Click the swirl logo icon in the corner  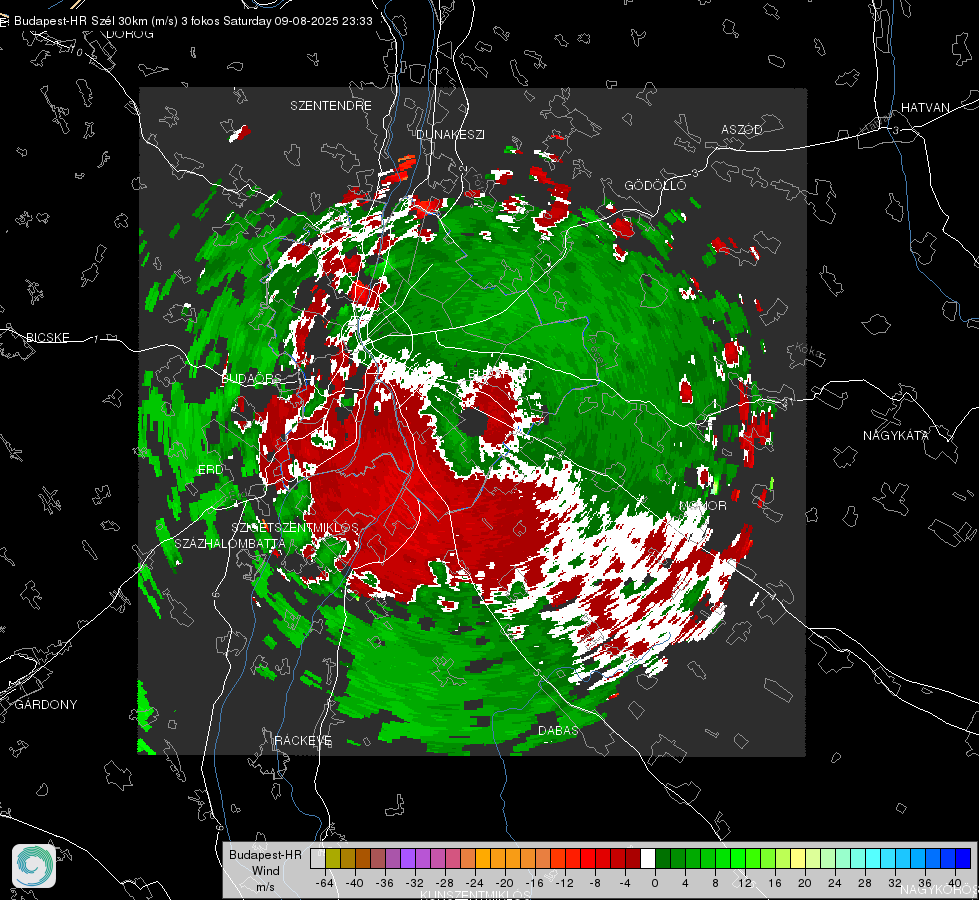click(34, 866)
